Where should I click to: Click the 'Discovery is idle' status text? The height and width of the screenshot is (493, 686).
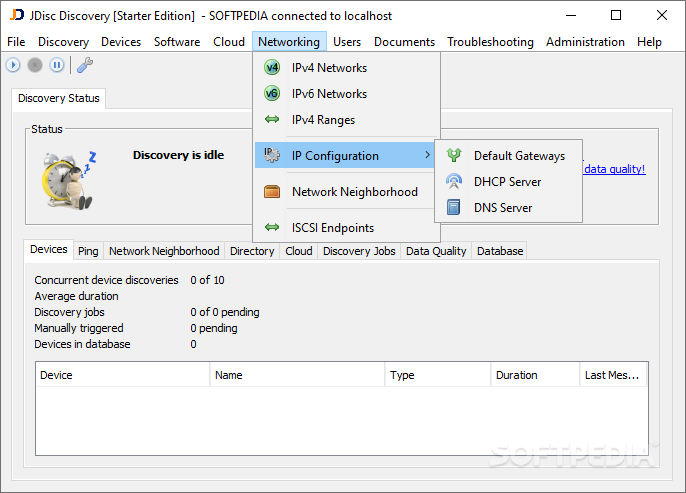178,155
